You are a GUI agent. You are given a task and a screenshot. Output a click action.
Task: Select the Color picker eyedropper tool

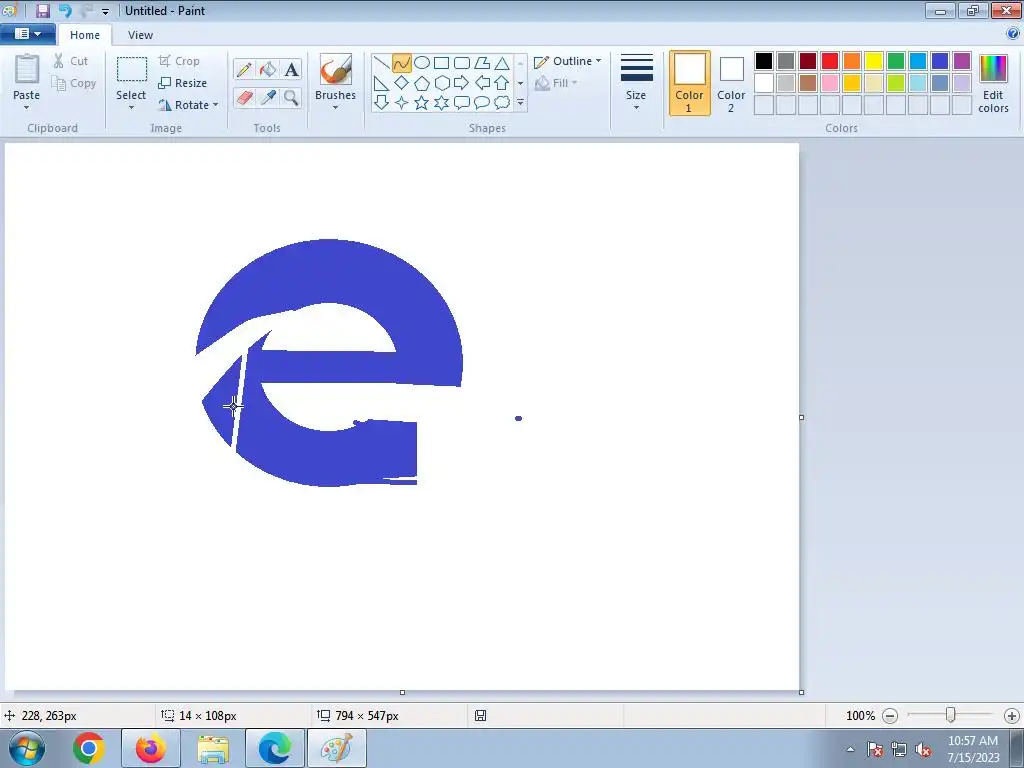pyautogui.click(x=268, y=97)
